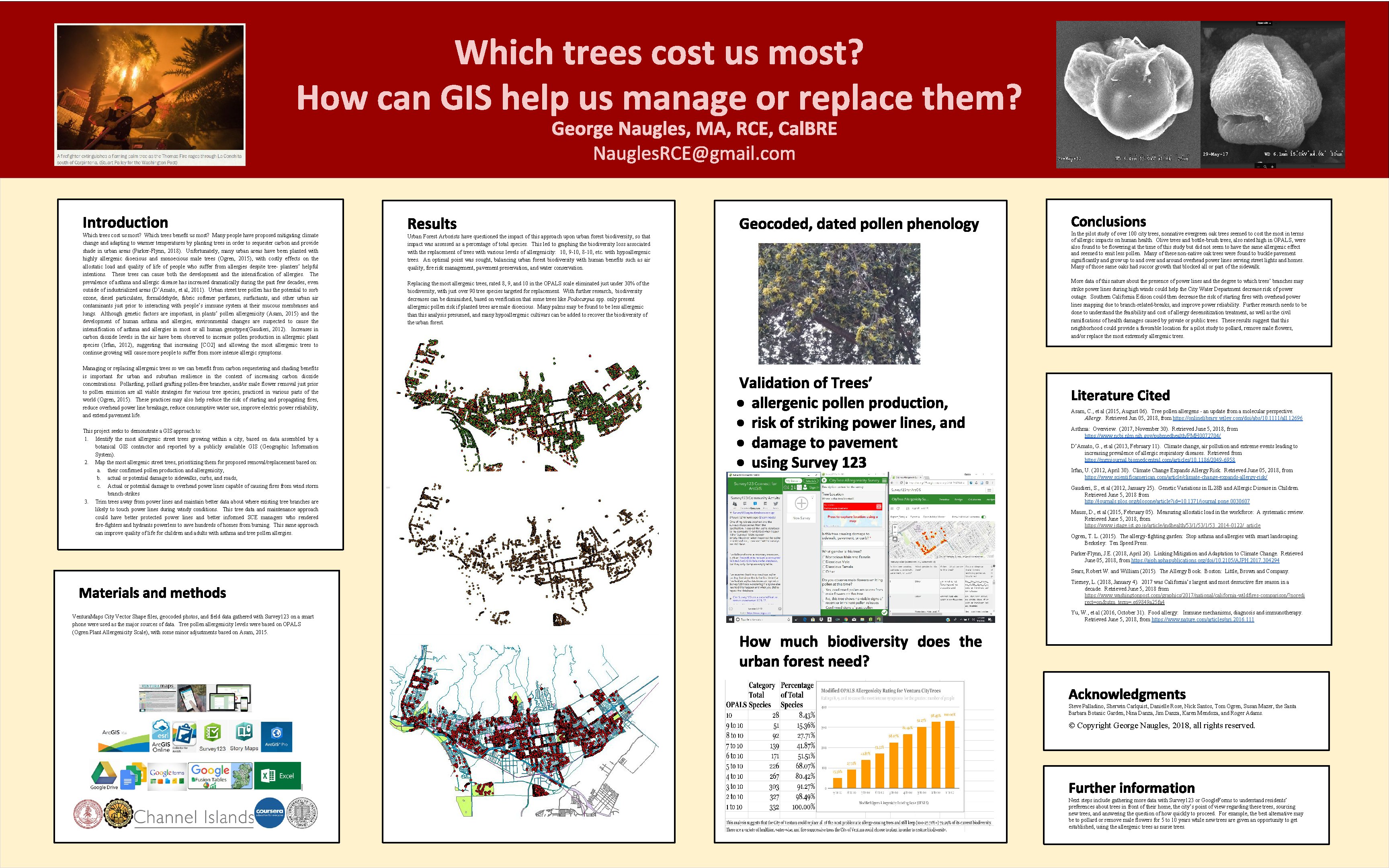Image resolution: width=1389 pixels, height=868 pixels.
Task: Click the author name George Naugles, MA, RCE, CalBRE
Action: tap(694, 129)
